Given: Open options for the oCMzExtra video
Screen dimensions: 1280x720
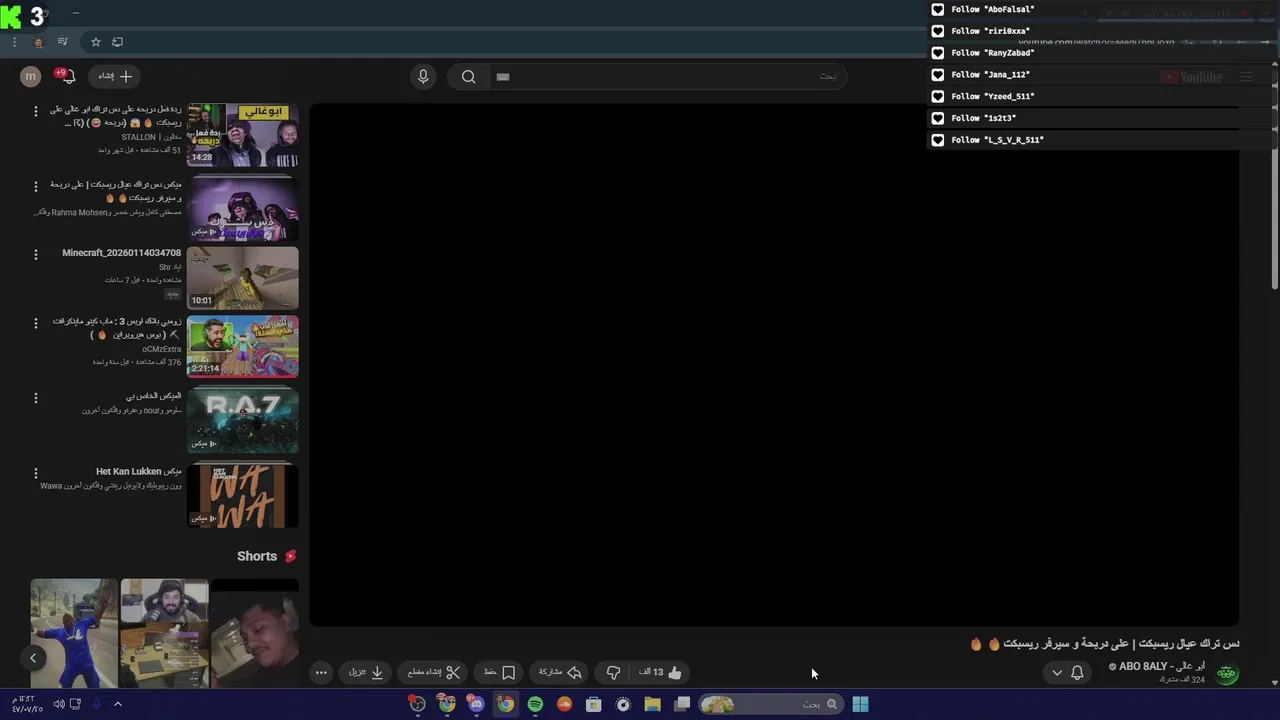Looking at the screenshot, I should click(x=36, y=323).
